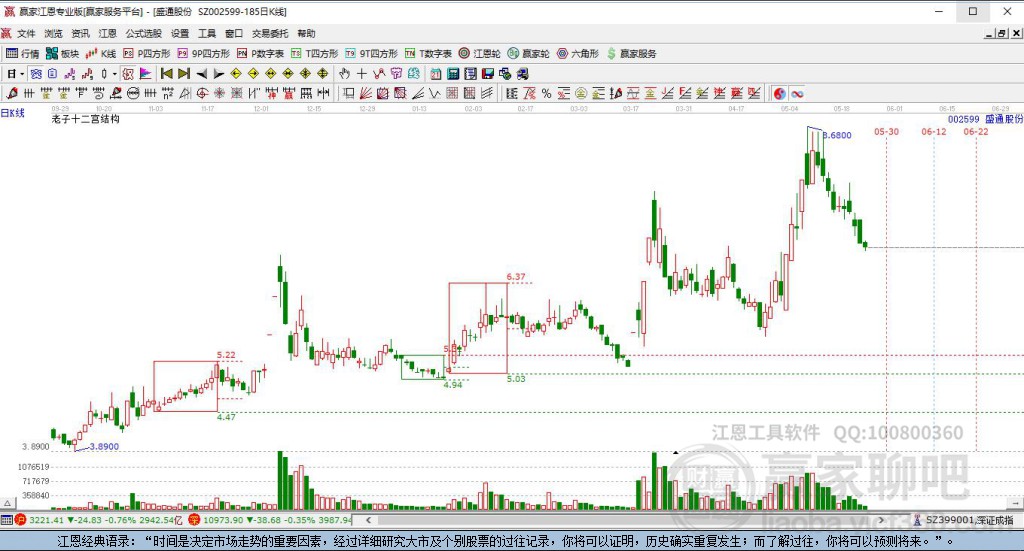Click the 日K线 chart label

[x=12, y=113]
